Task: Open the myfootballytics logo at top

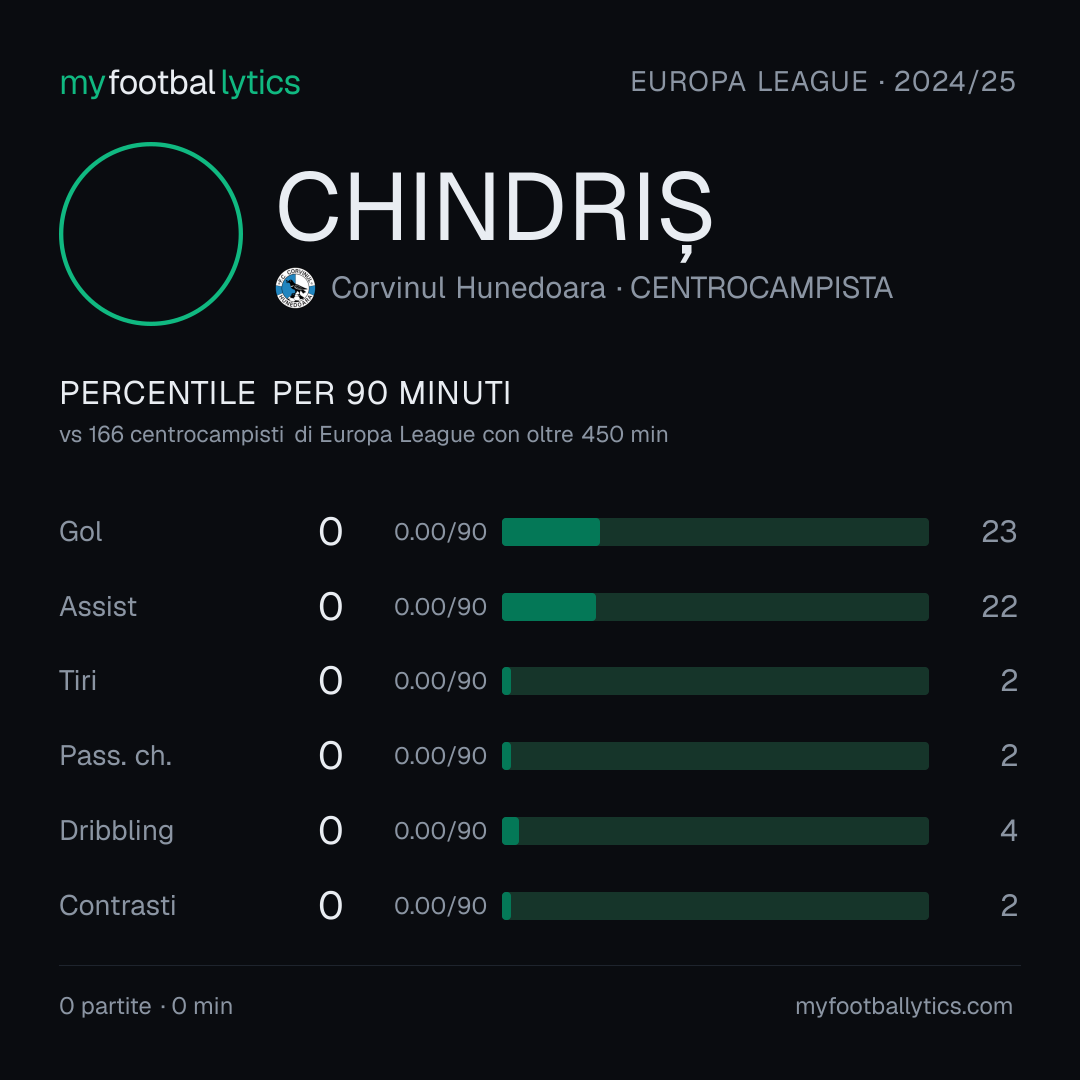Action: pyautogui.click(x=180, y=83)
